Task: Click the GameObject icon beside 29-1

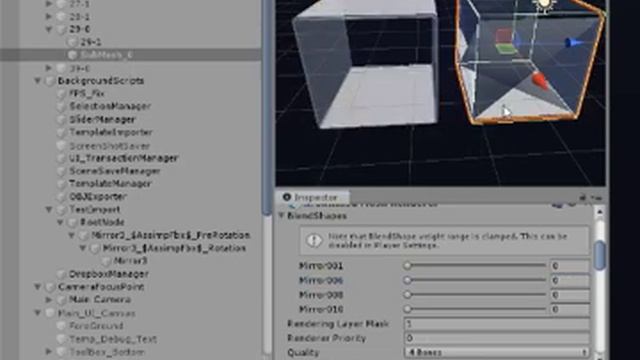Action: tap(72, 42)
